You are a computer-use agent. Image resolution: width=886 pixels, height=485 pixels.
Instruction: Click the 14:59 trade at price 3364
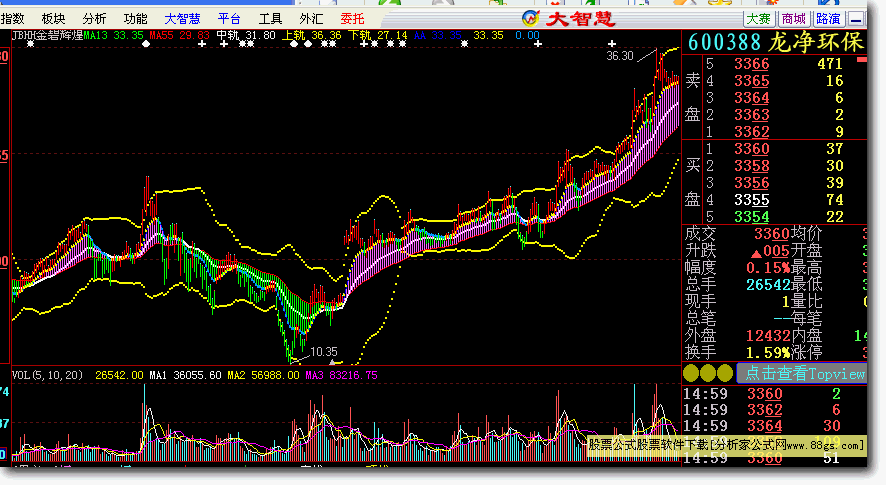[765, 425]
